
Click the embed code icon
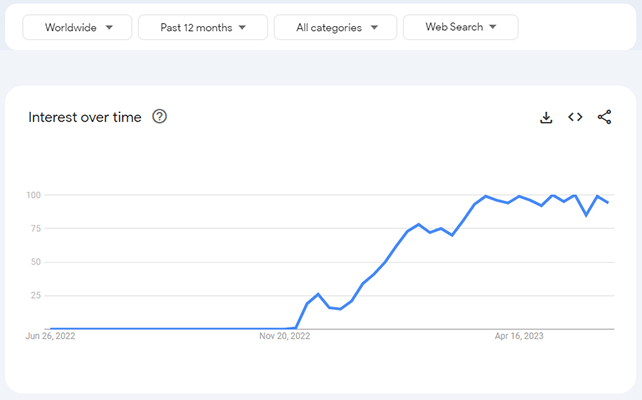point(575,117)
